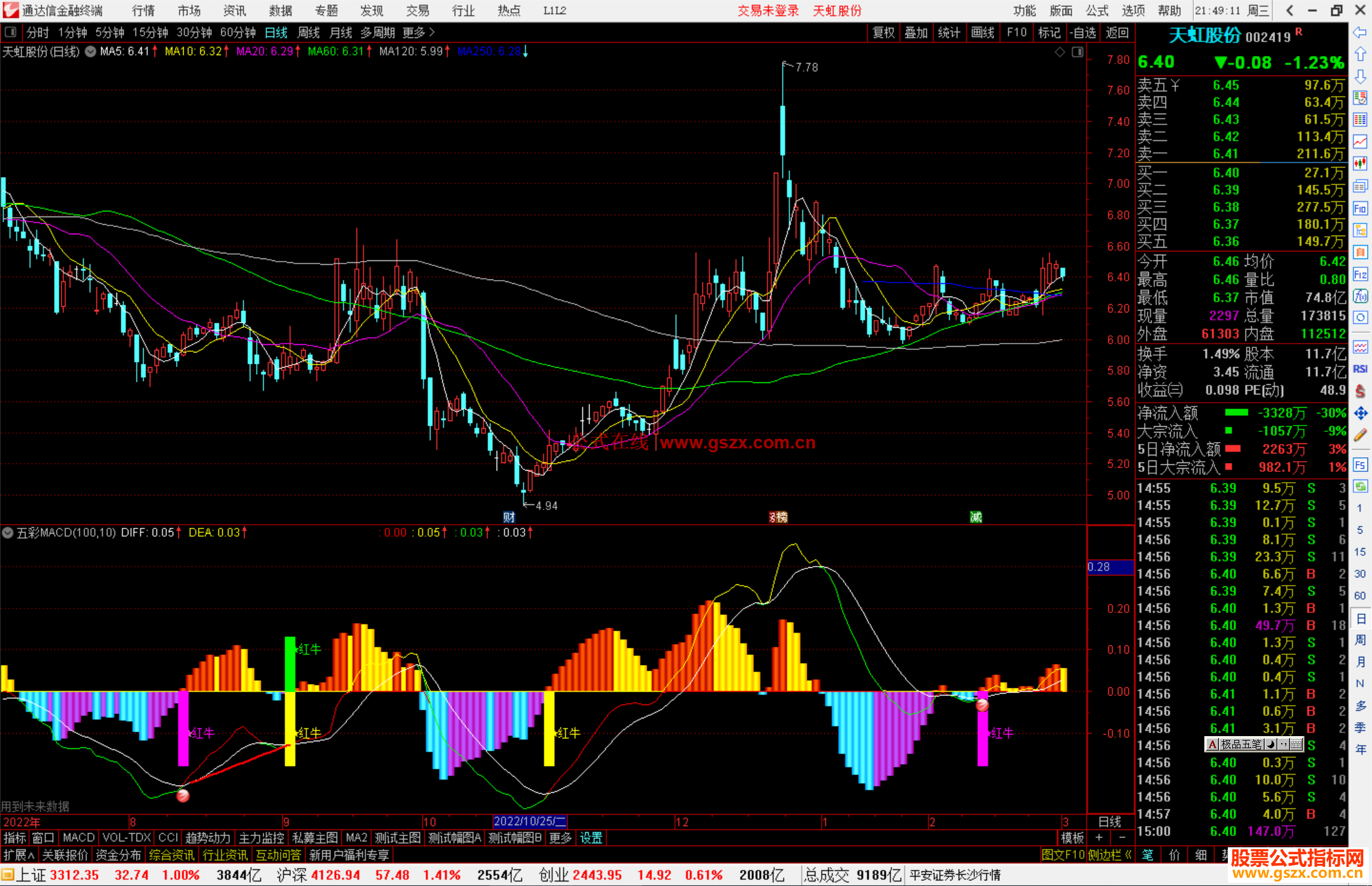Expand 更多 periods chevron in timeframe bar
This screenshot has height=886, width=1372.
click(432, 32)
